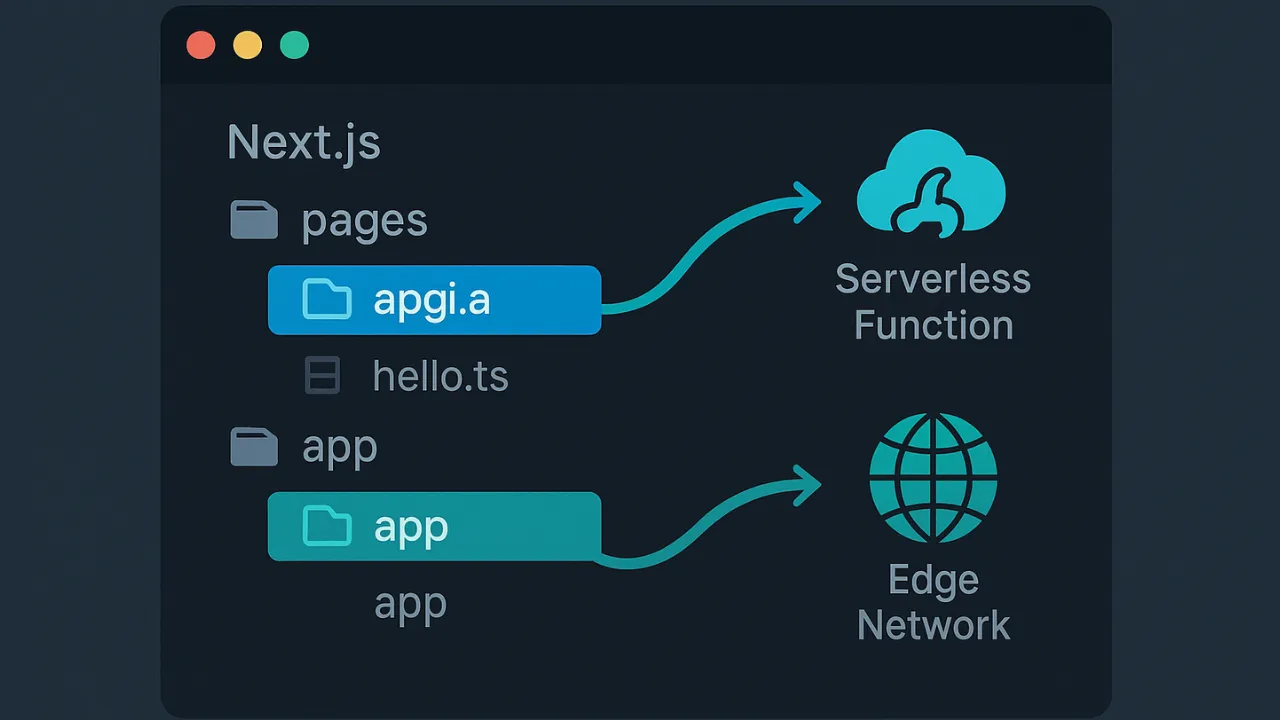Viewport: 1280px width, 720px height.
Task: Click the Next.js title label
Action: point(304,141)
